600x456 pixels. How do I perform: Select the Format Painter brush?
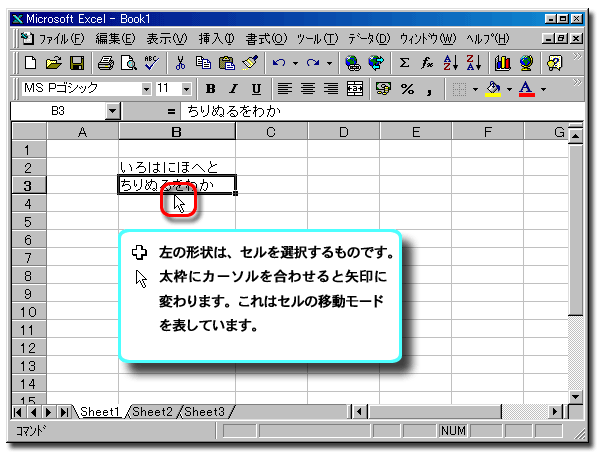[250, 63]
